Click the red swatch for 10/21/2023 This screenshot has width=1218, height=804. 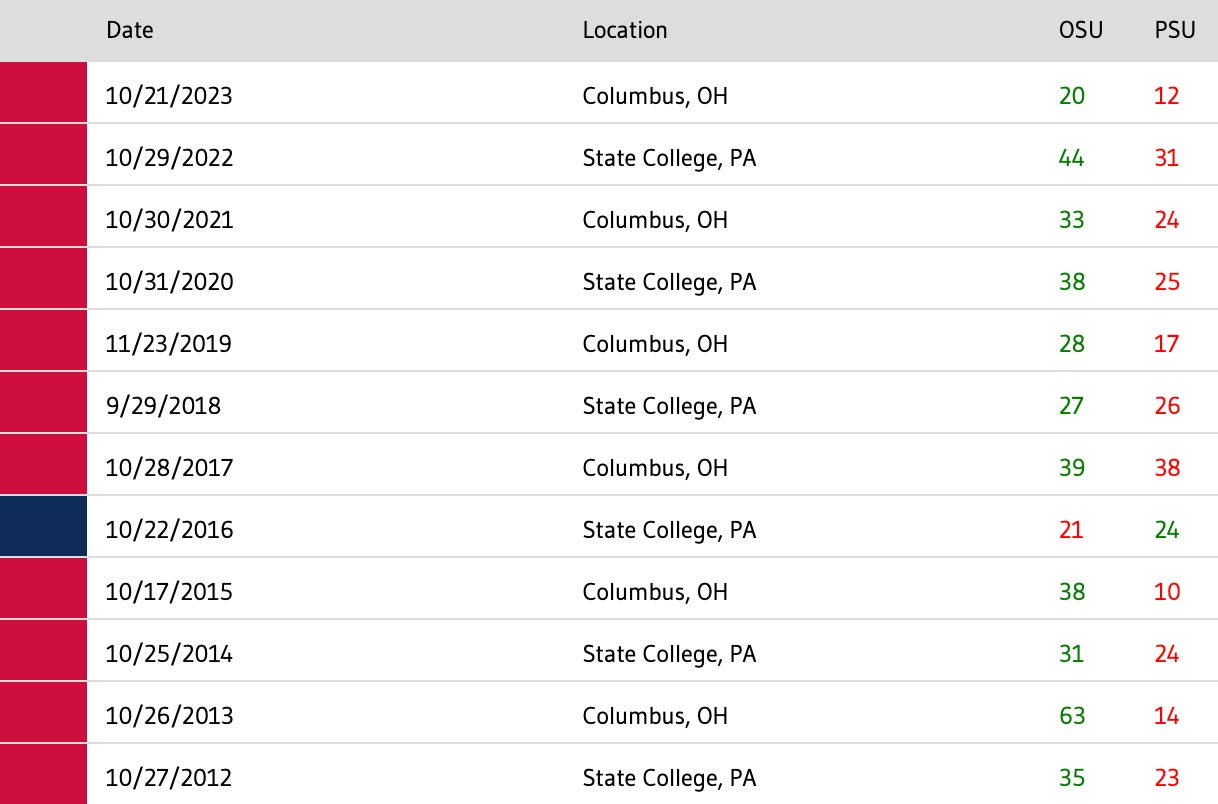(43, 95)
